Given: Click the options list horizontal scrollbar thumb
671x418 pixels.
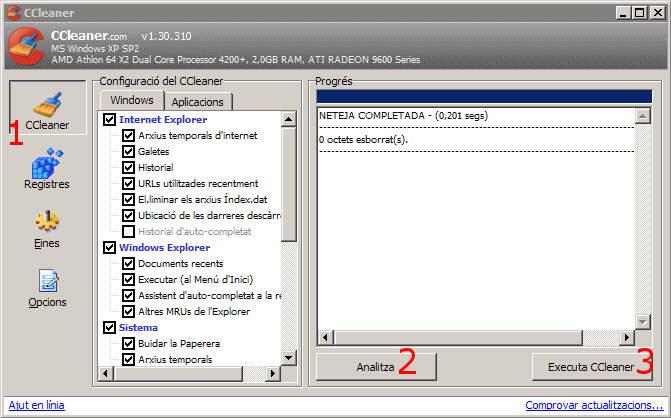Looking at the screenshot, I should pos(178,374).
